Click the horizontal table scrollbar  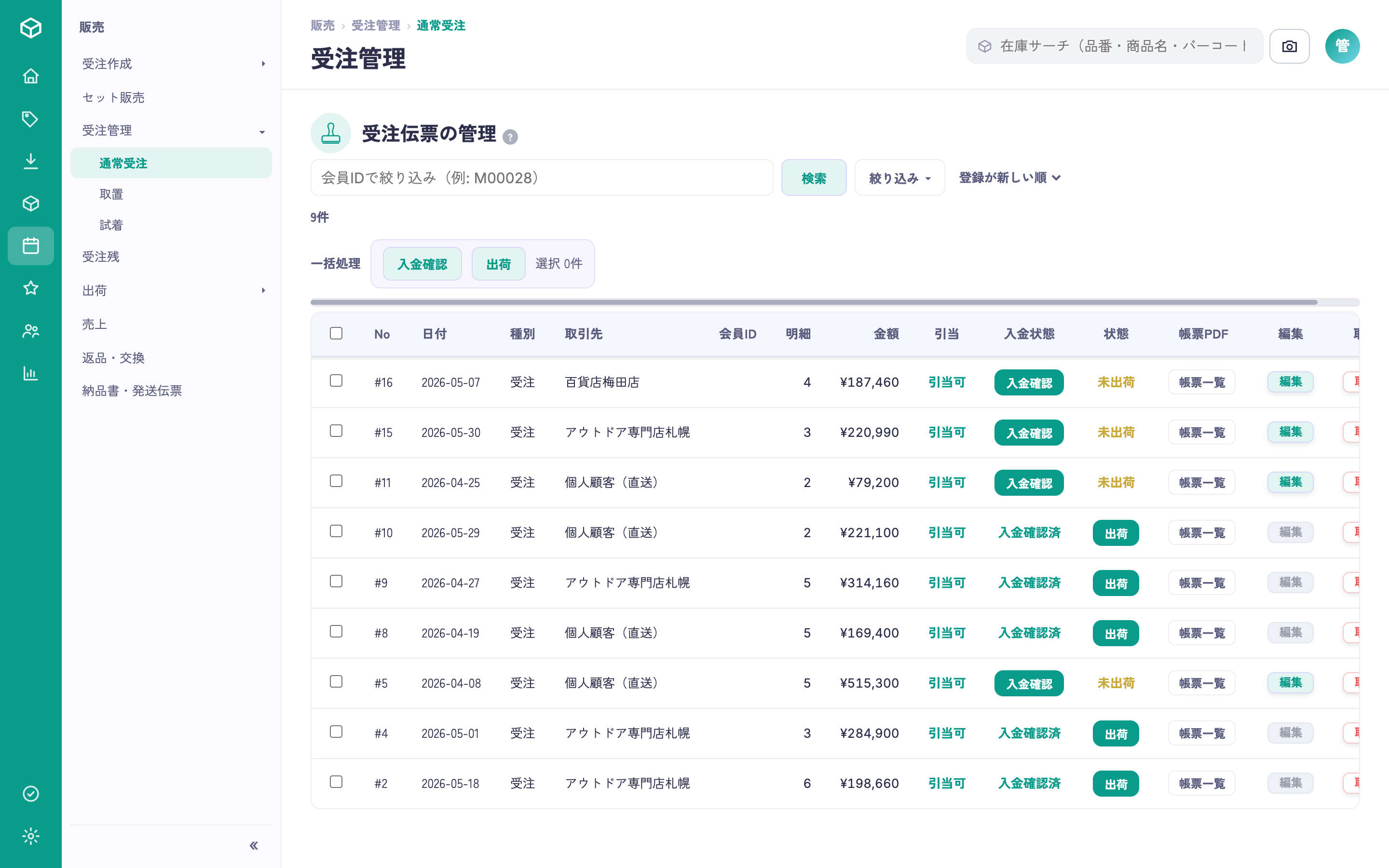pyautogui.click(x=814, y=302)
